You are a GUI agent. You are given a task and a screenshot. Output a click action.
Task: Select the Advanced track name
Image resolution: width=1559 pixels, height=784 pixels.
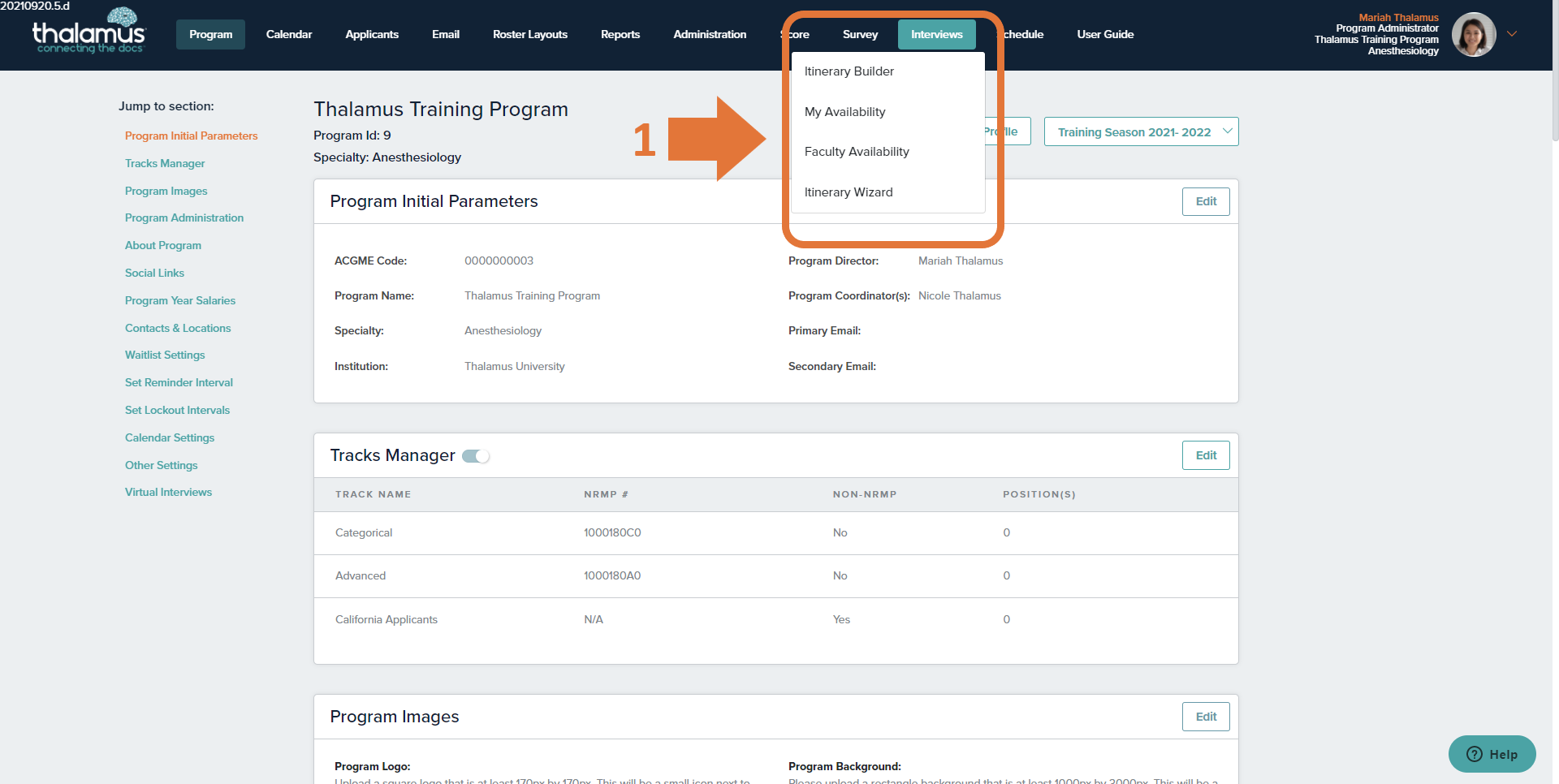click(x=361, y=576)
